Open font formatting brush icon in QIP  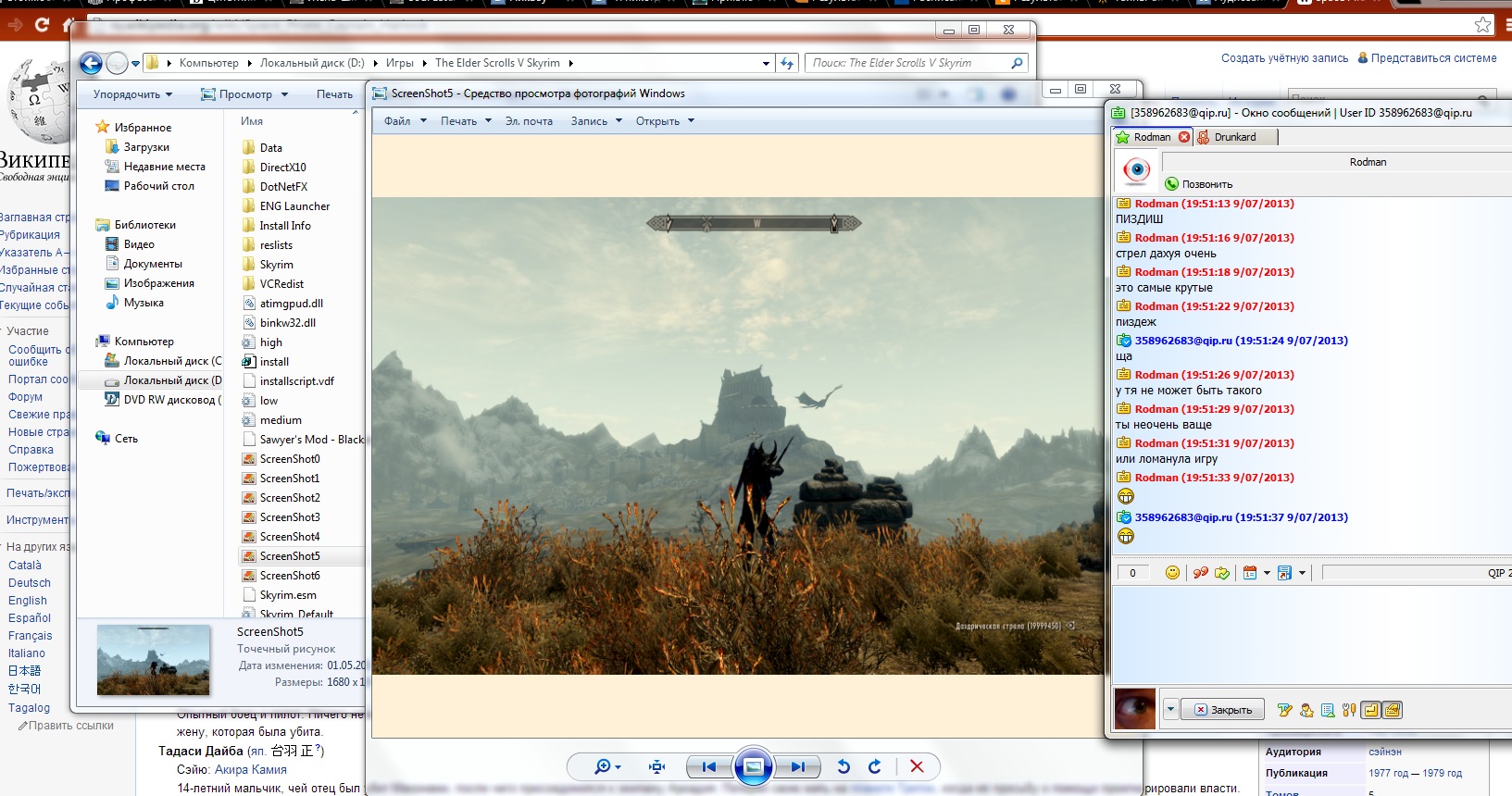(x=1284, y=710)
